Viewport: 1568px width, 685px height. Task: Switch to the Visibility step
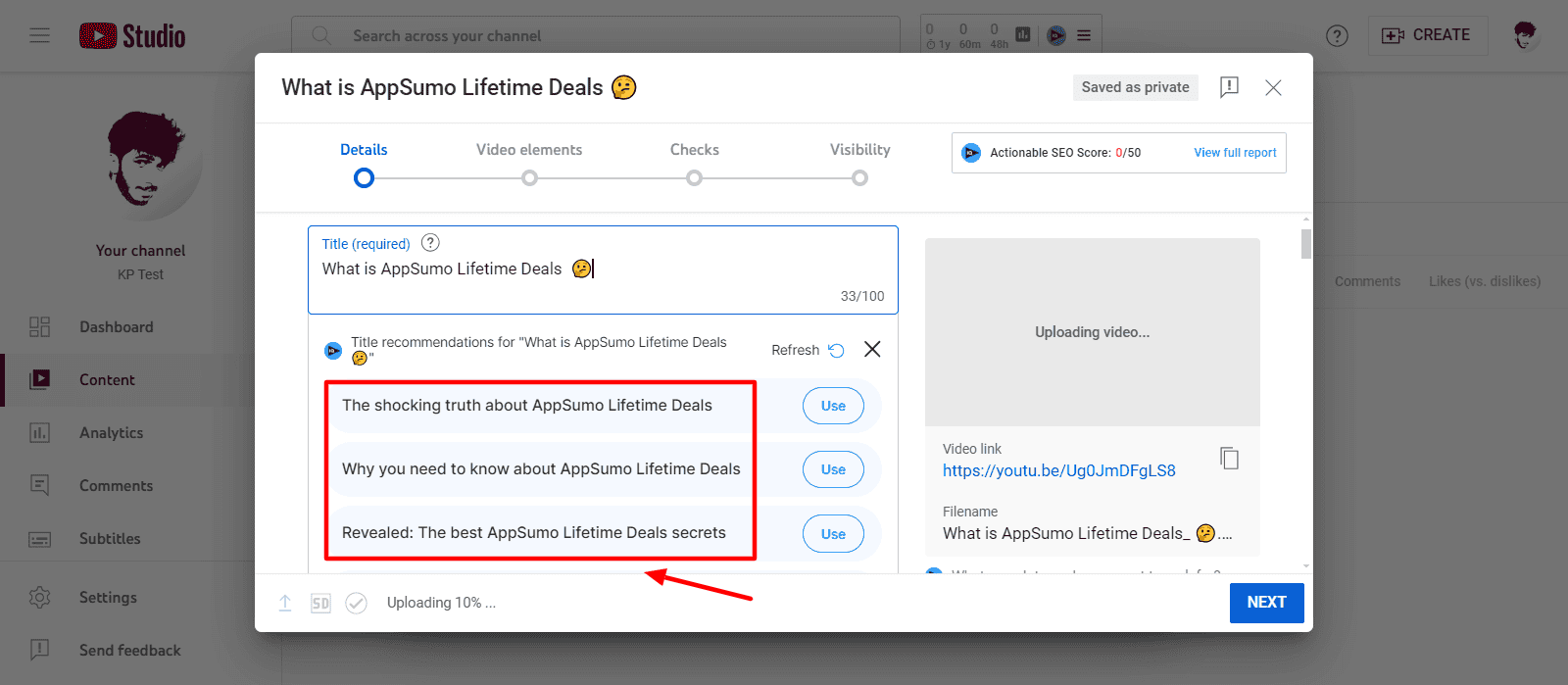point(859,150)
